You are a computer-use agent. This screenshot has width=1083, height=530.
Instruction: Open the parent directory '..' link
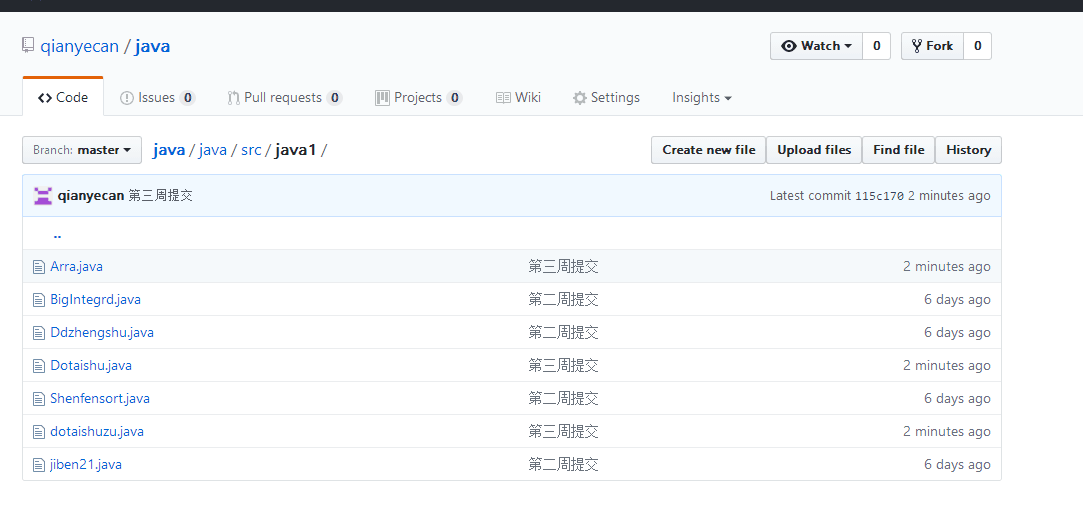tap(57, 234)
